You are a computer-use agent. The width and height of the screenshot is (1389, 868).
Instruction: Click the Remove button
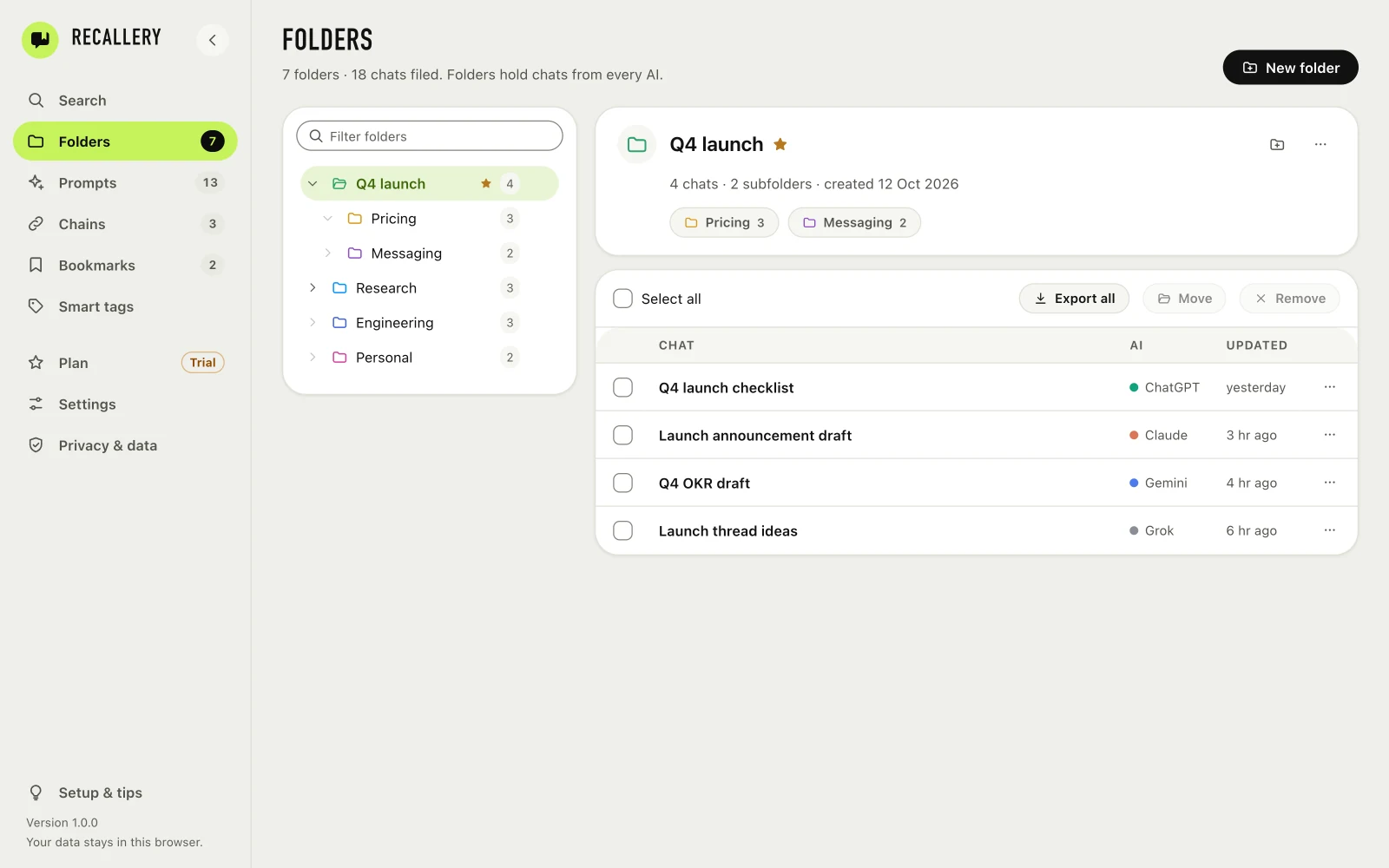point(1289,299)
